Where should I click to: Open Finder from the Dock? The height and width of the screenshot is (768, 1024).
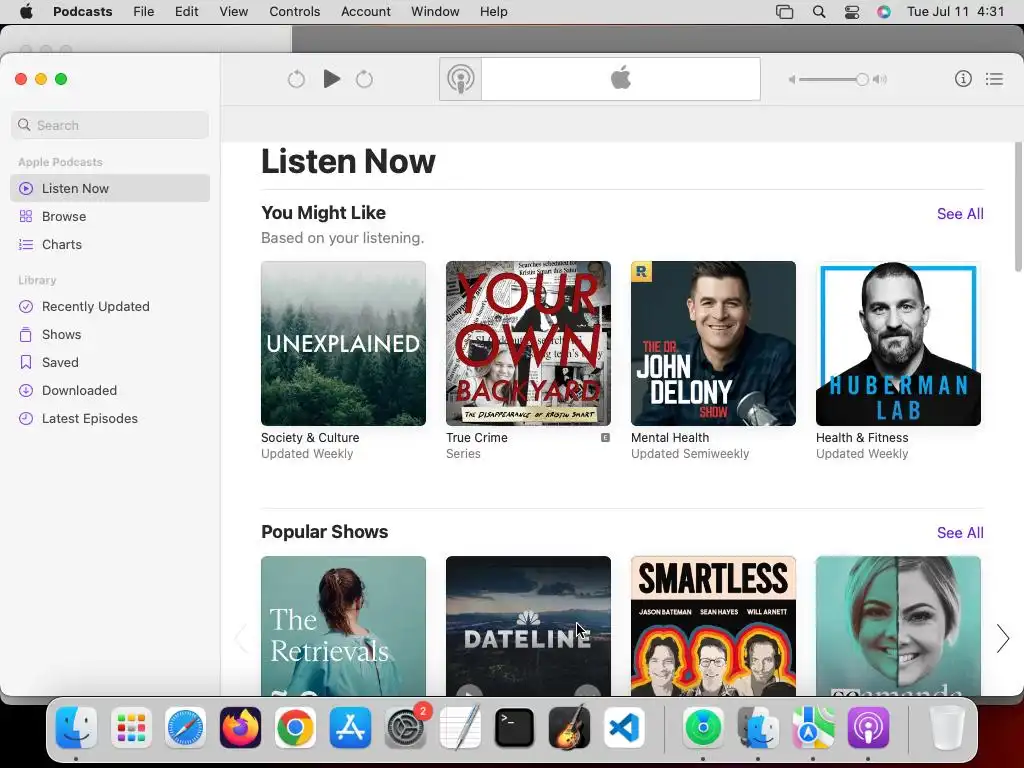point(76,728)
